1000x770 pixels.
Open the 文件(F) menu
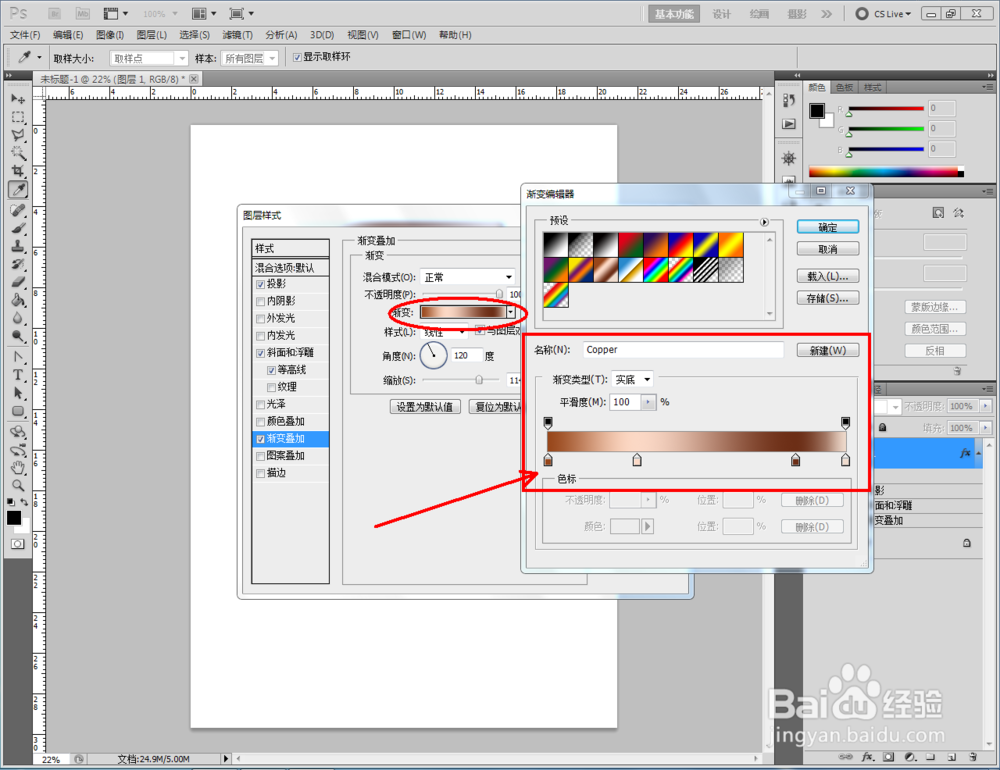(25, 35)
